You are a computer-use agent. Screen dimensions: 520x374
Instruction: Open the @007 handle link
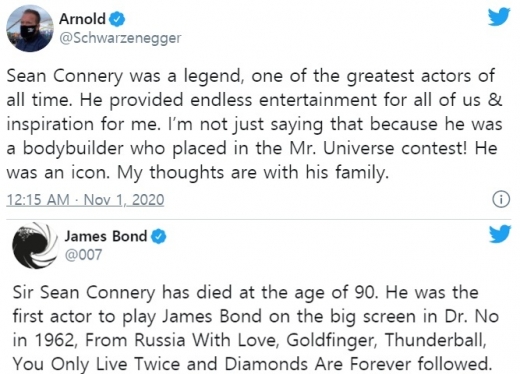click(x=83, y=255)
